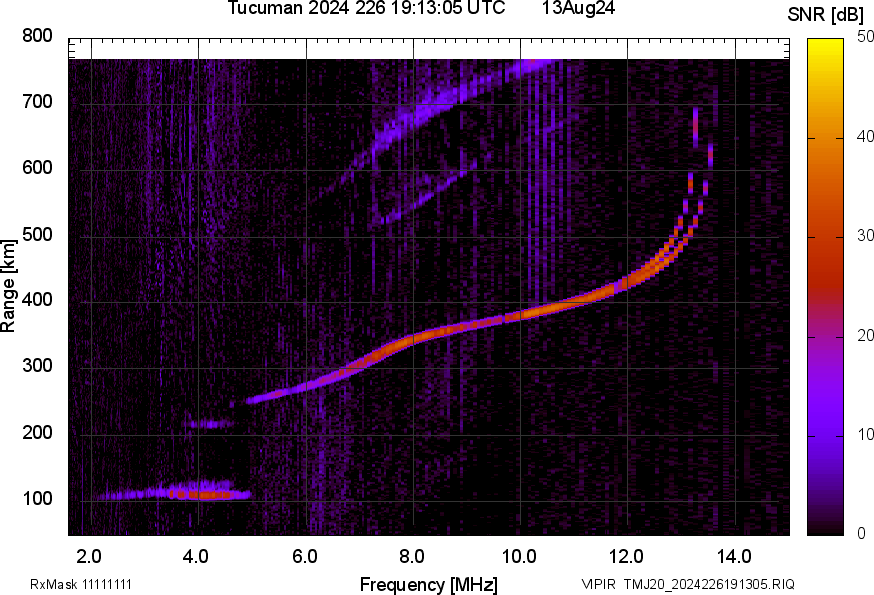Click the colorbar tick value '50'
Viewport: 874px width, 595px height.
pyautogui.click(x=865, y=37)
